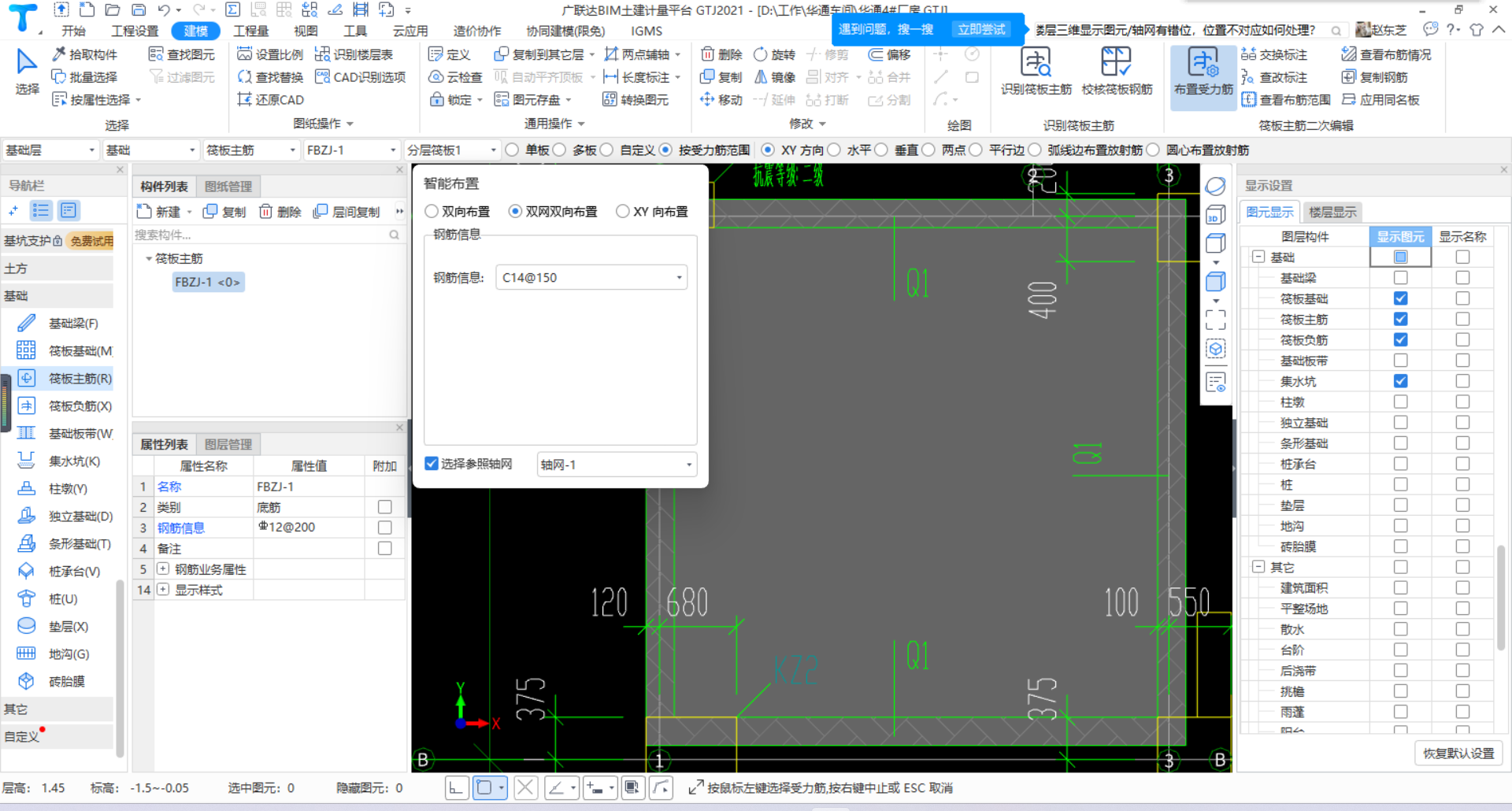
Task: Click 查找图元 find element icon
Action: [156, 54]
